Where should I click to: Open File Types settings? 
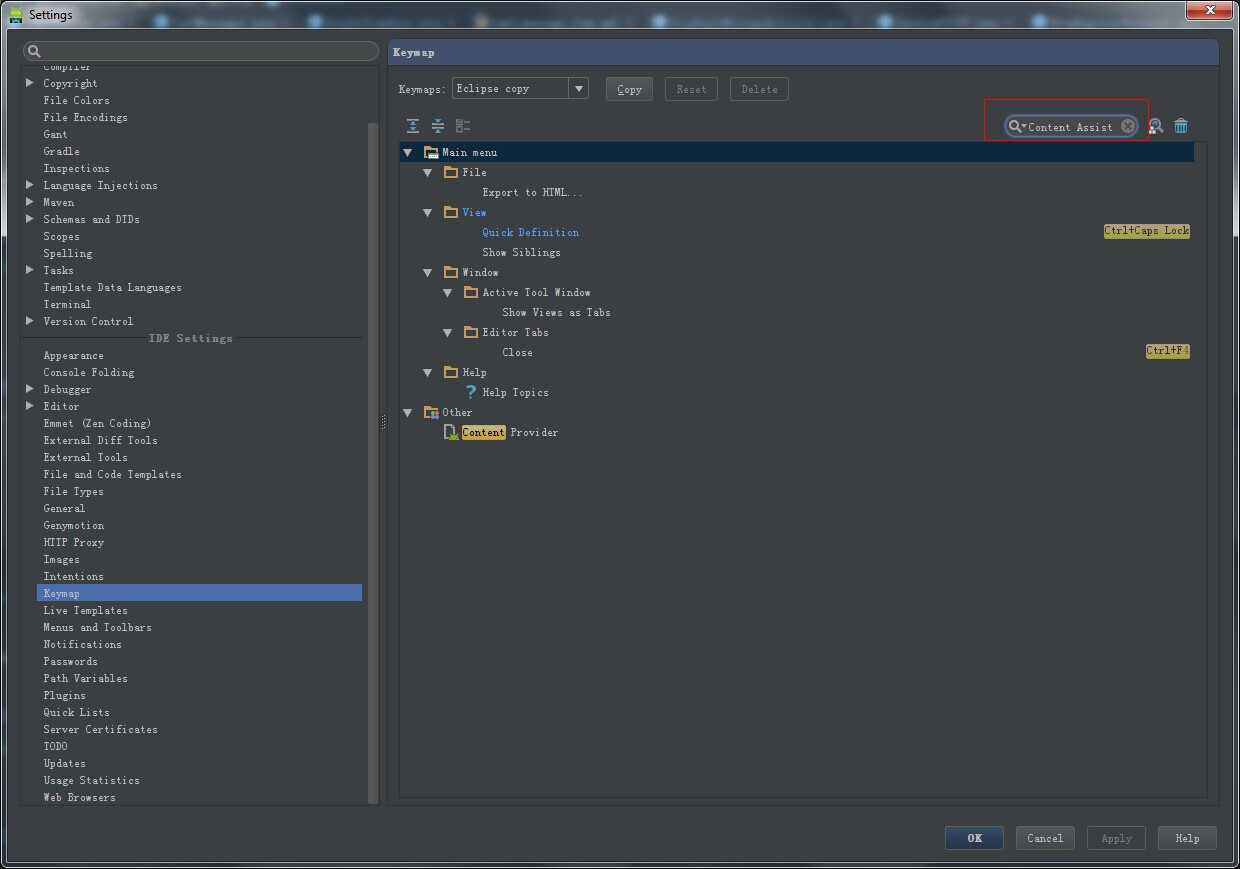(x=73, y=491)
